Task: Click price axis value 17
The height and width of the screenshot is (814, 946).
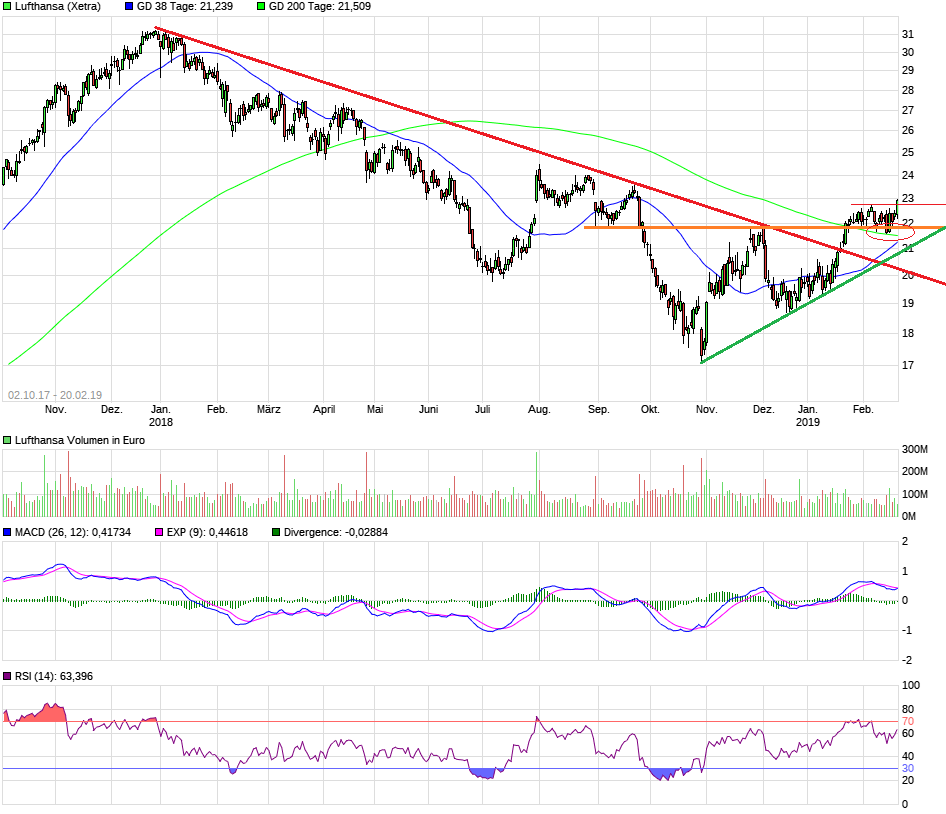Action: point(907,365)
